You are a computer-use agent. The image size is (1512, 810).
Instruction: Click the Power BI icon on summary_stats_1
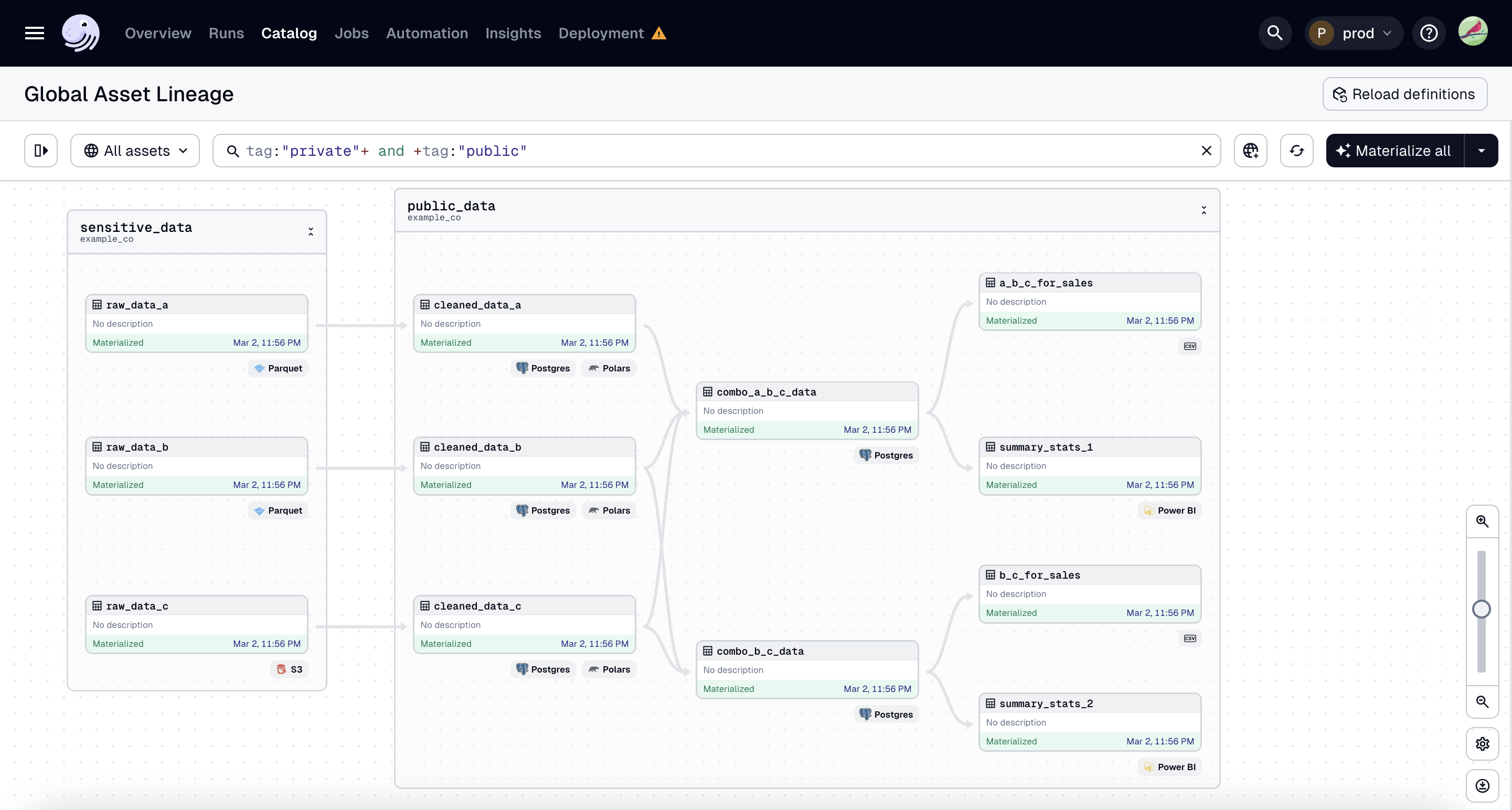click(x=1149, y=510)
